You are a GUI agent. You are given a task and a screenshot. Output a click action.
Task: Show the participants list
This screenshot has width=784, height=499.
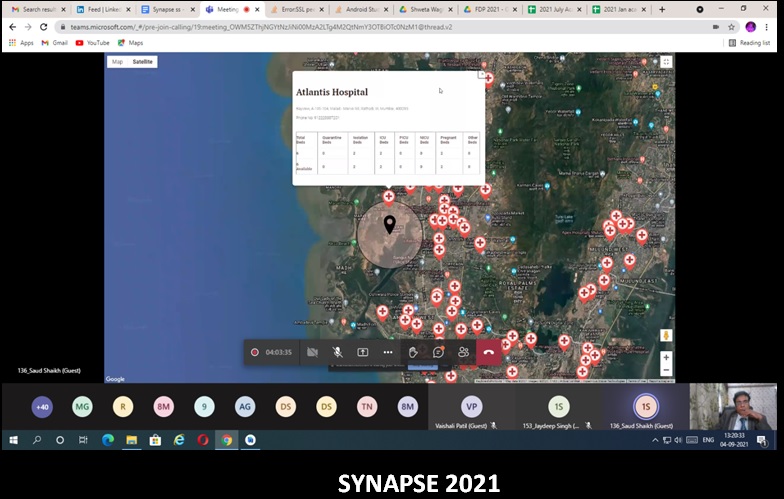click(x=464, y=352)
